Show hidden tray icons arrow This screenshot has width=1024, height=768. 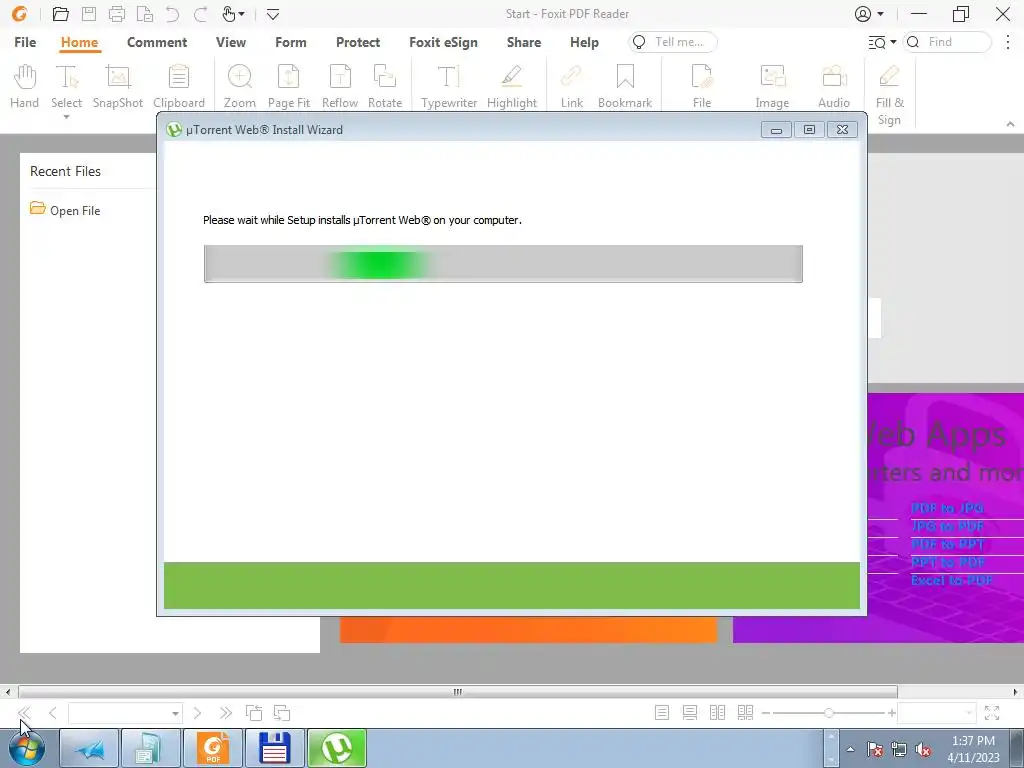850,749
